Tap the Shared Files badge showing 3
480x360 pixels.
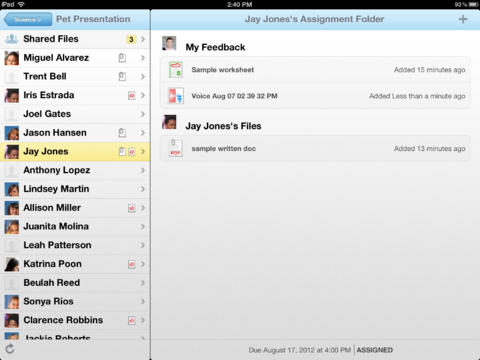(131, 39)
